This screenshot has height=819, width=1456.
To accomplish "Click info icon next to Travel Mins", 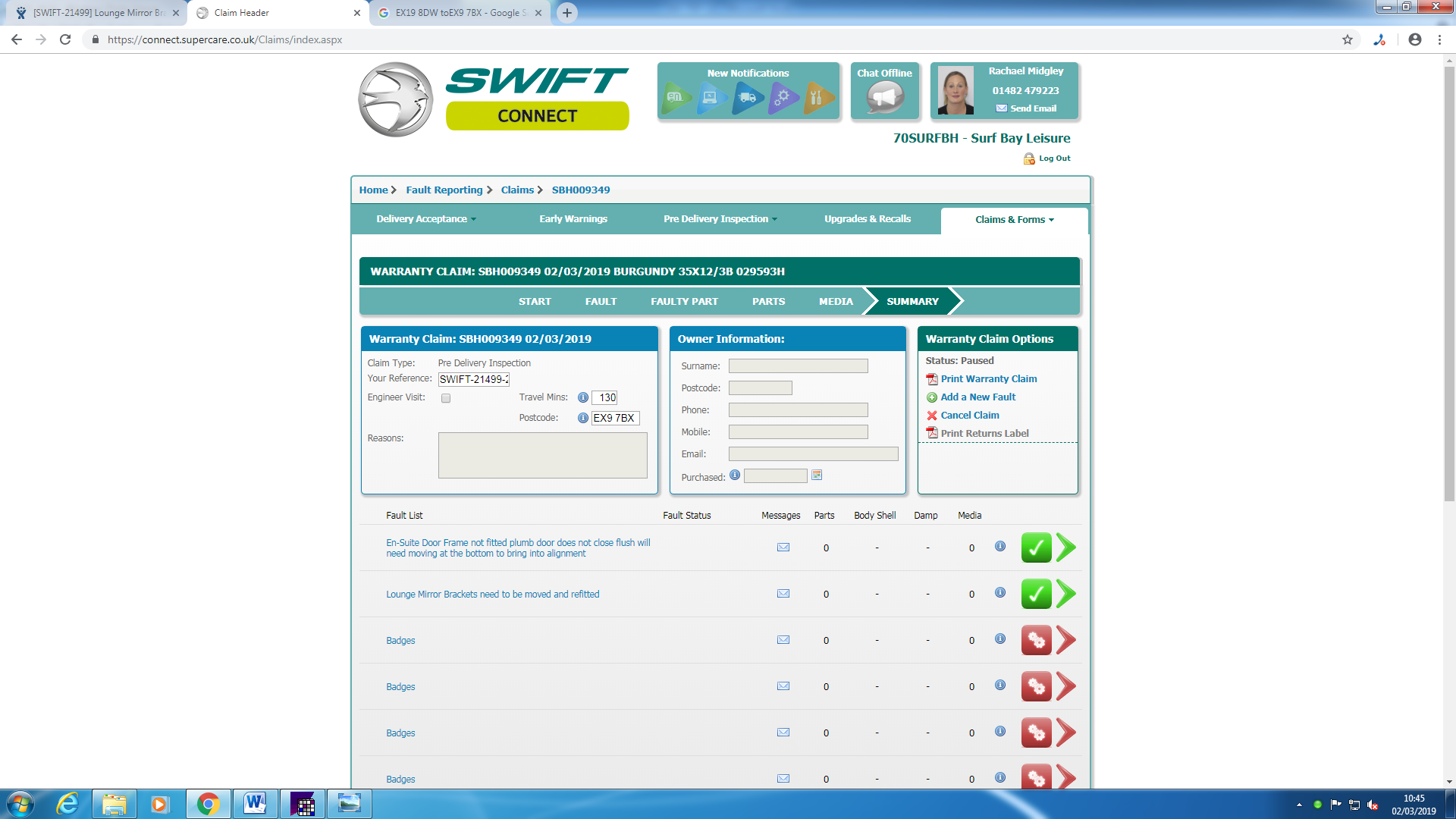I will pyautogui.click(x=582, y=397).
